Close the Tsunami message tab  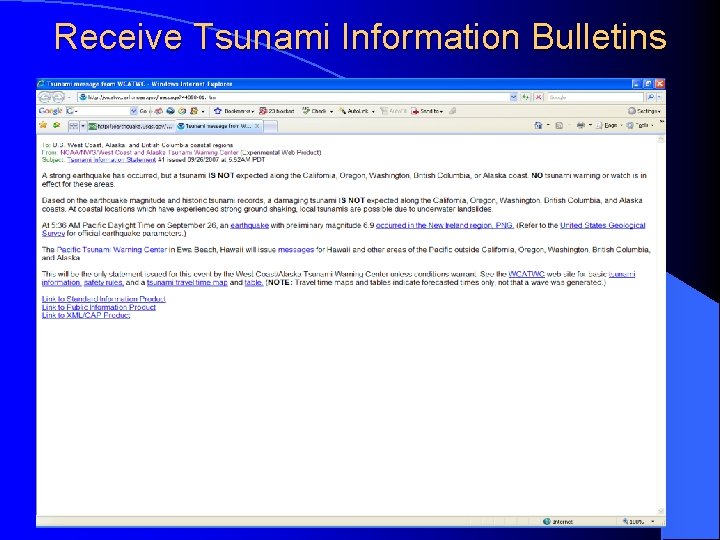coord(257,126)
